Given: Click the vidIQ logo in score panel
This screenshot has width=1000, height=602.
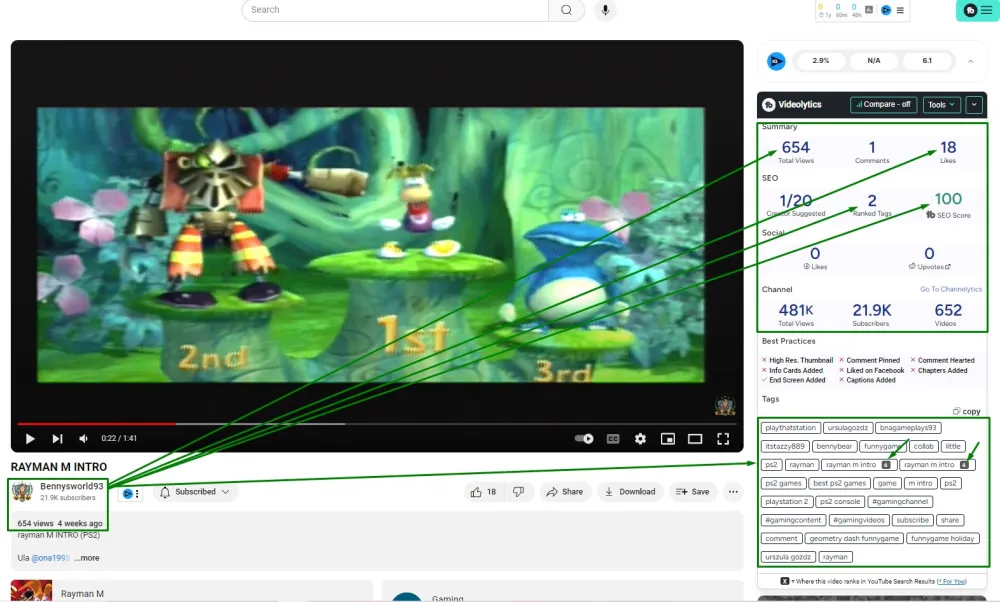Looking at the screenshot, I should click(x=776, y=61).
